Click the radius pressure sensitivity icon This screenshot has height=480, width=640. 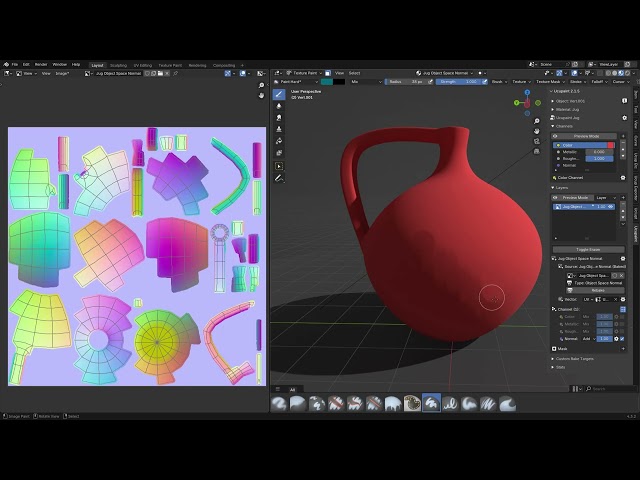pos(430,82)
